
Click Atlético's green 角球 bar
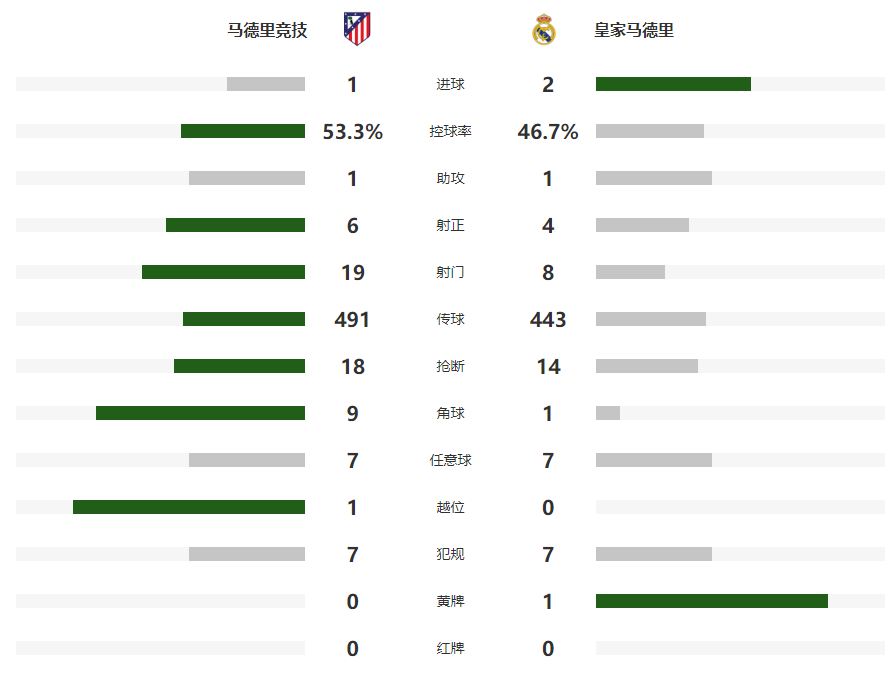pos(200,413)
